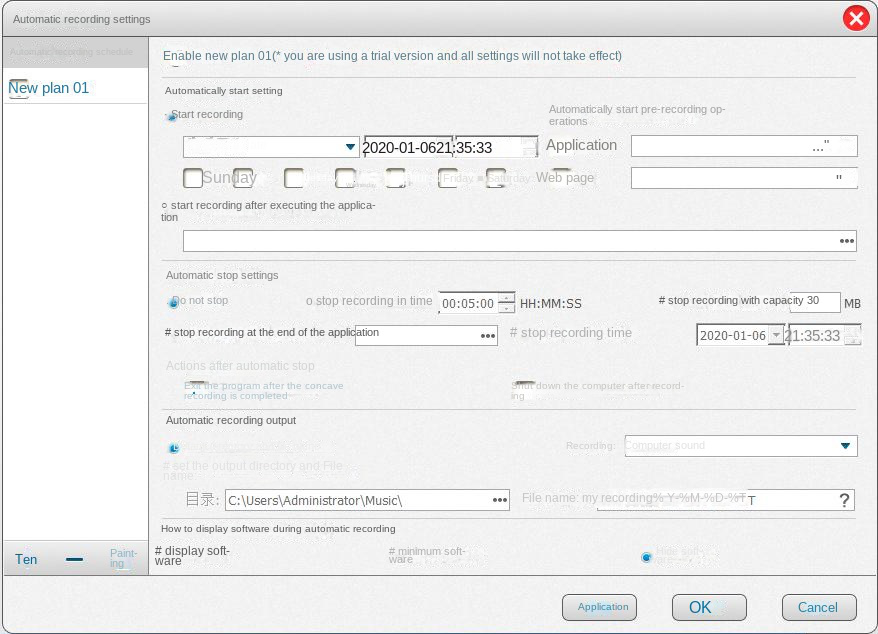Image resolution: width=878 pixels, height=634 pixels.
Task: Select 'New plan 01' in the sidebar
Action: click(x=47, y=88)
